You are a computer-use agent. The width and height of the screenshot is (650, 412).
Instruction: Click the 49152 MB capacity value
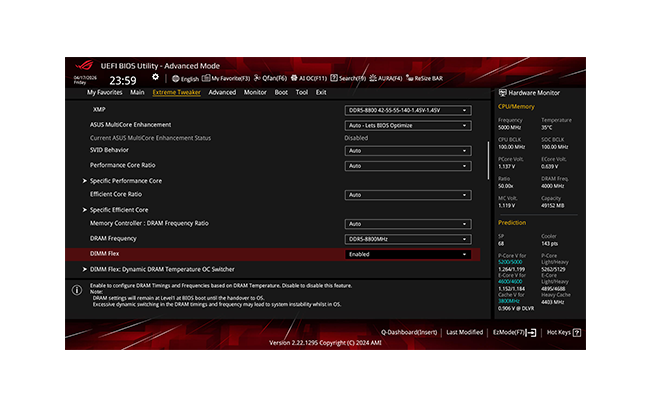coord(552,206)
